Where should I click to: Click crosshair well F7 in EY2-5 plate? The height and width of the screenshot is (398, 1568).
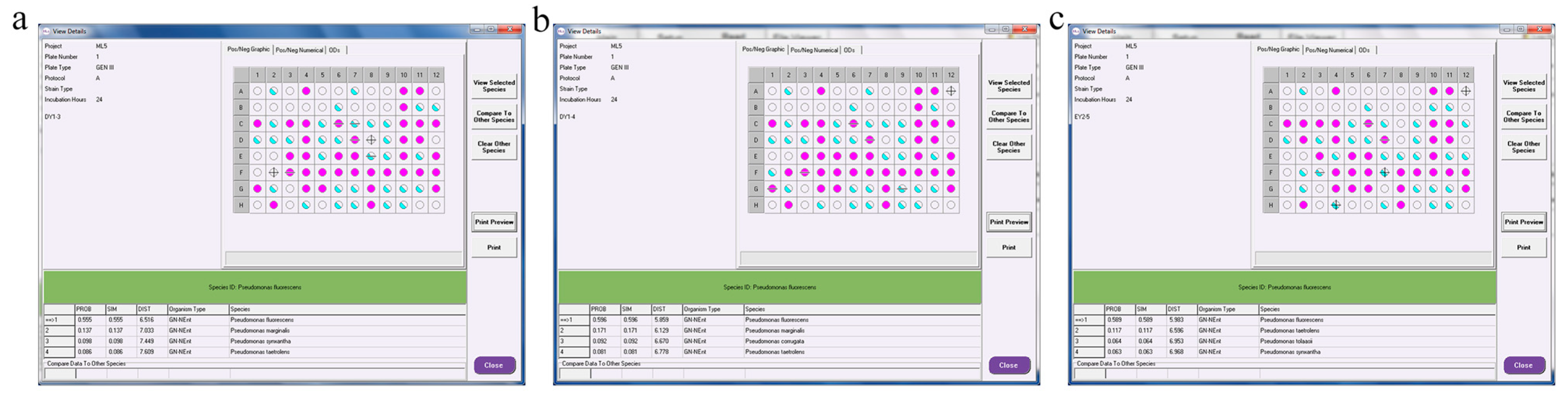1384,173
